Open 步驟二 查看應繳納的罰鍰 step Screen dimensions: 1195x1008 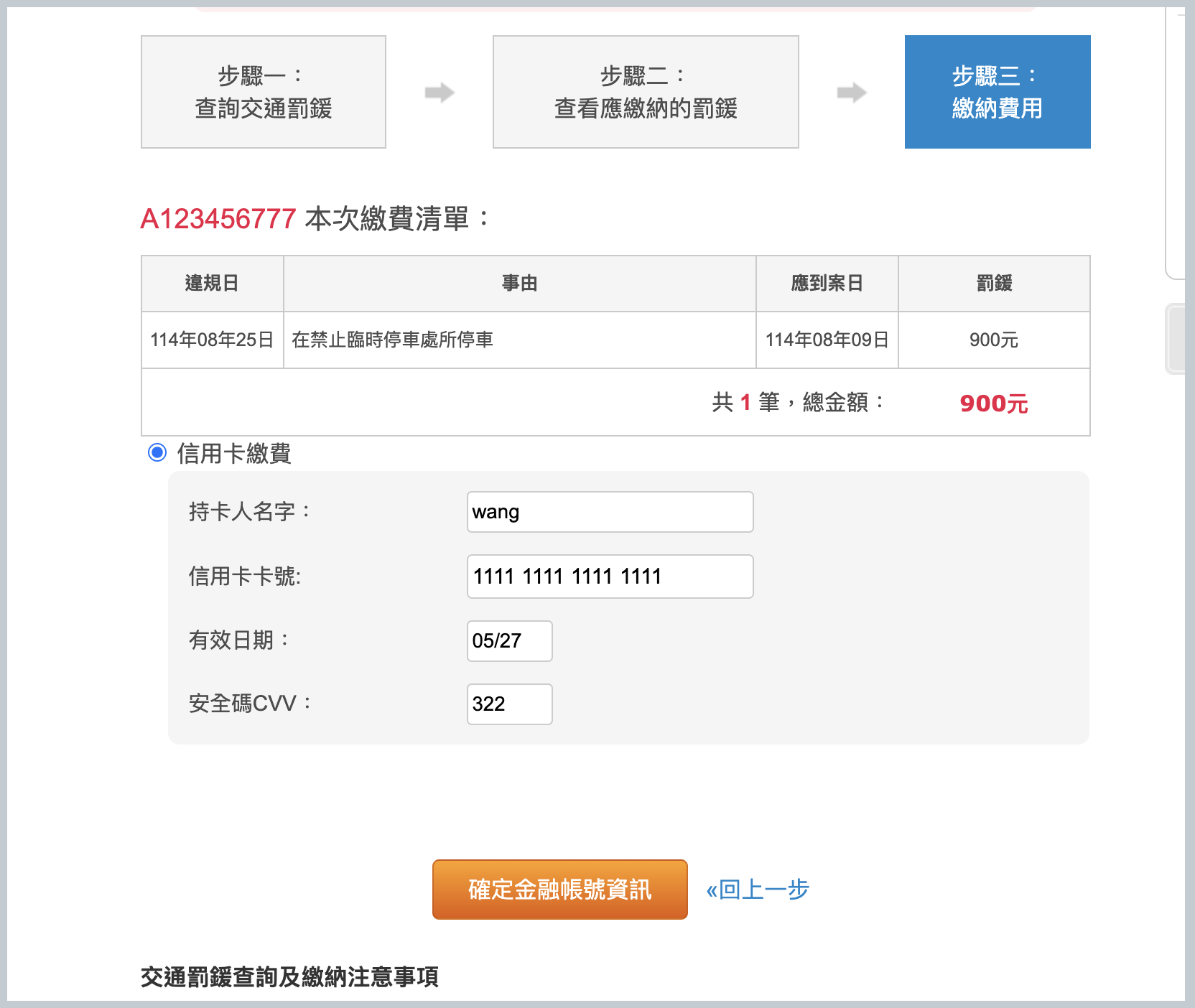[x=646, y=92]
